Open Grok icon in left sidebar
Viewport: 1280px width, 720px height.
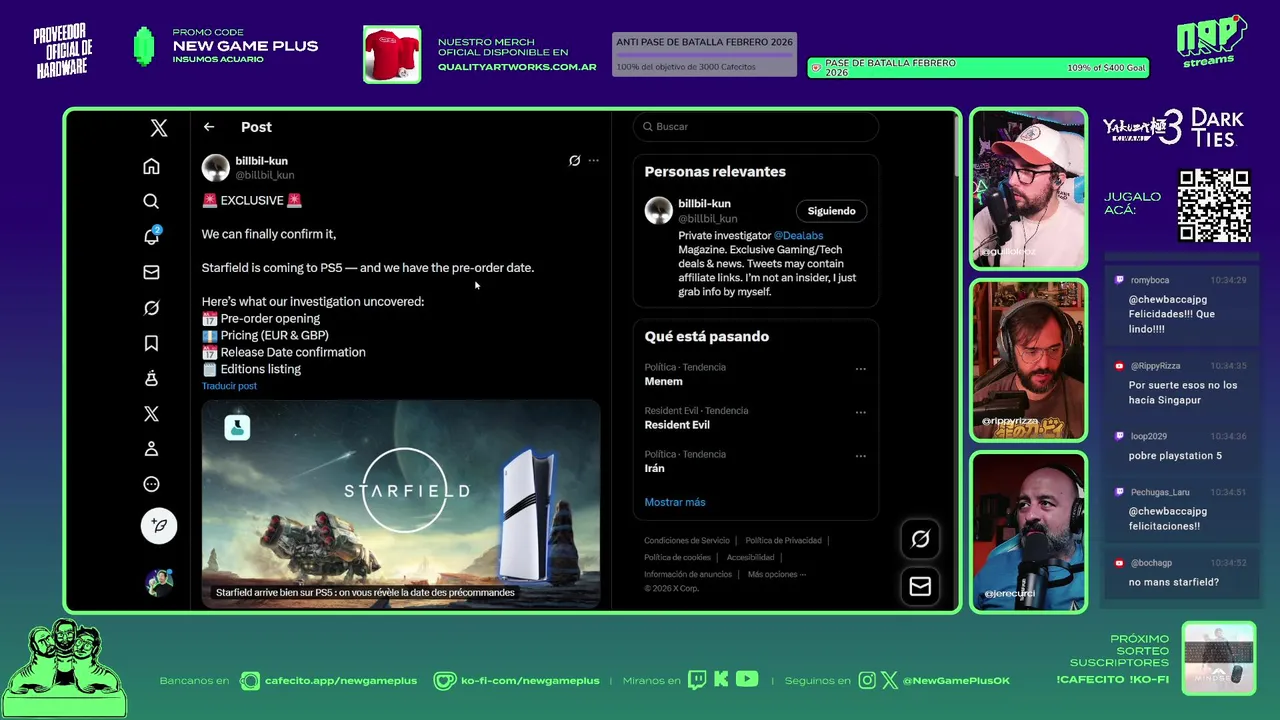(151, 308)
